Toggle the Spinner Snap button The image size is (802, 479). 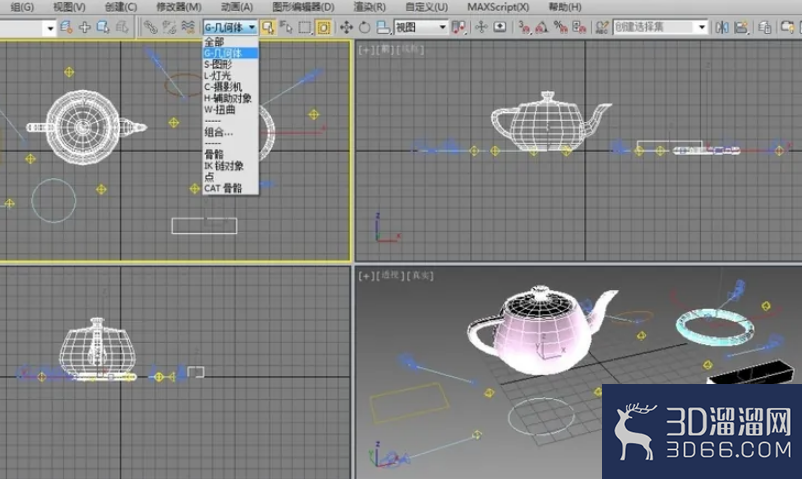pos(579,27)
